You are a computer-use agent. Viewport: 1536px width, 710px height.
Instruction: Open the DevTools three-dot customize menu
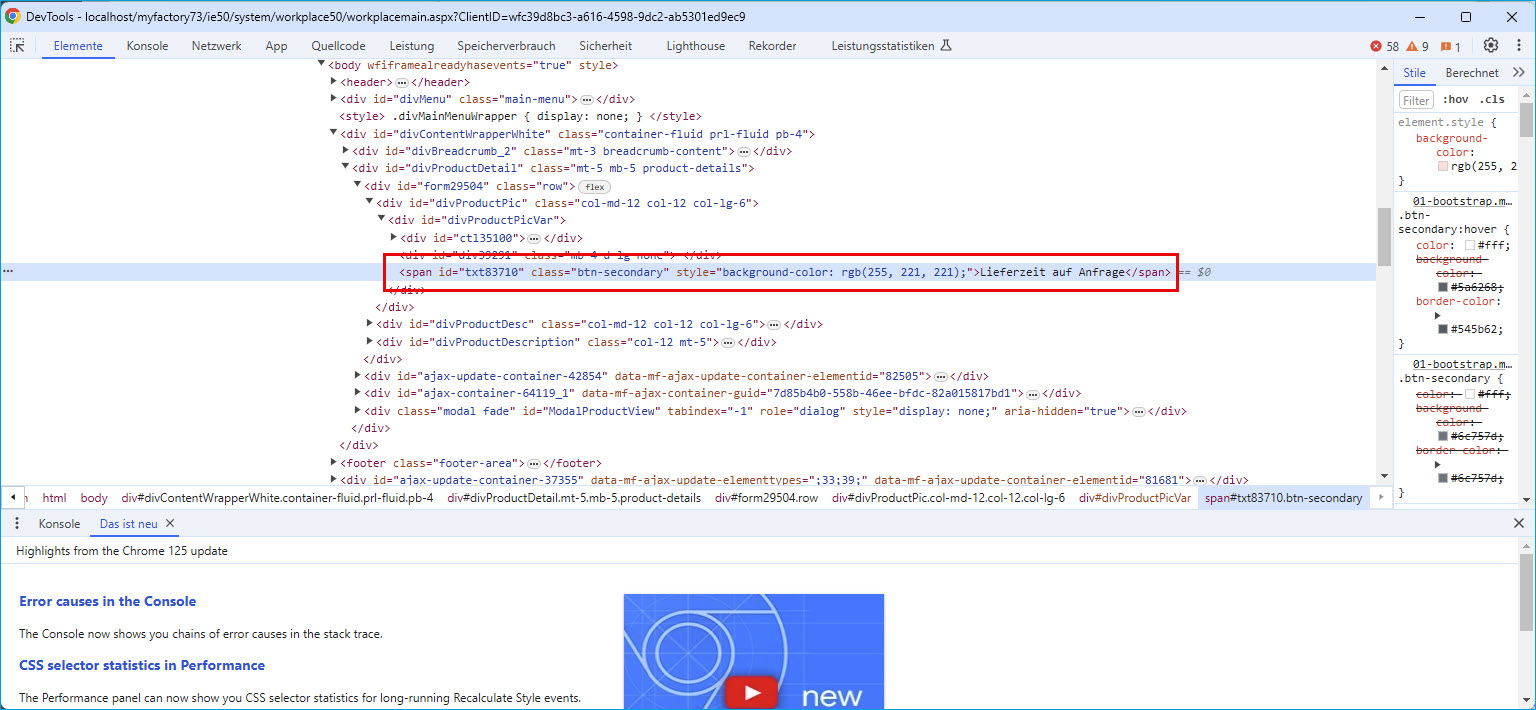click(1518, 46)
